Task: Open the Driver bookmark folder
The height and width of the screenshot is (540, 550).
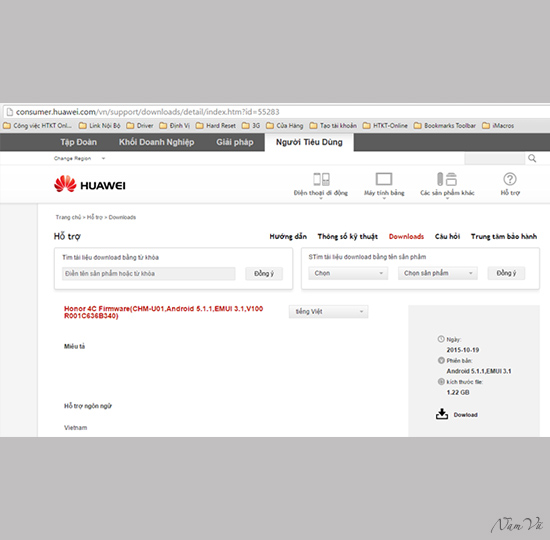Action: 140,125
